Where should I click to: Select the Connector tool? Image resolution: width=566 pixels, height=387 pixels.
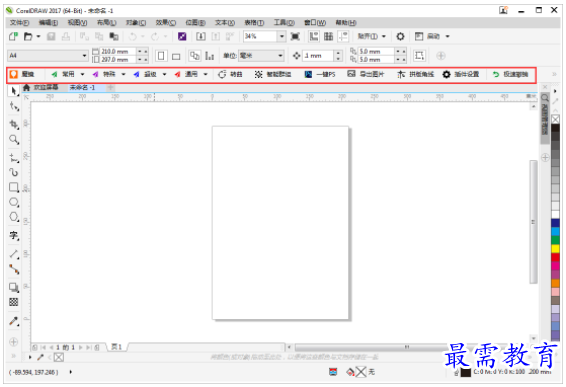pyautogui.click(x=14, y=269)
